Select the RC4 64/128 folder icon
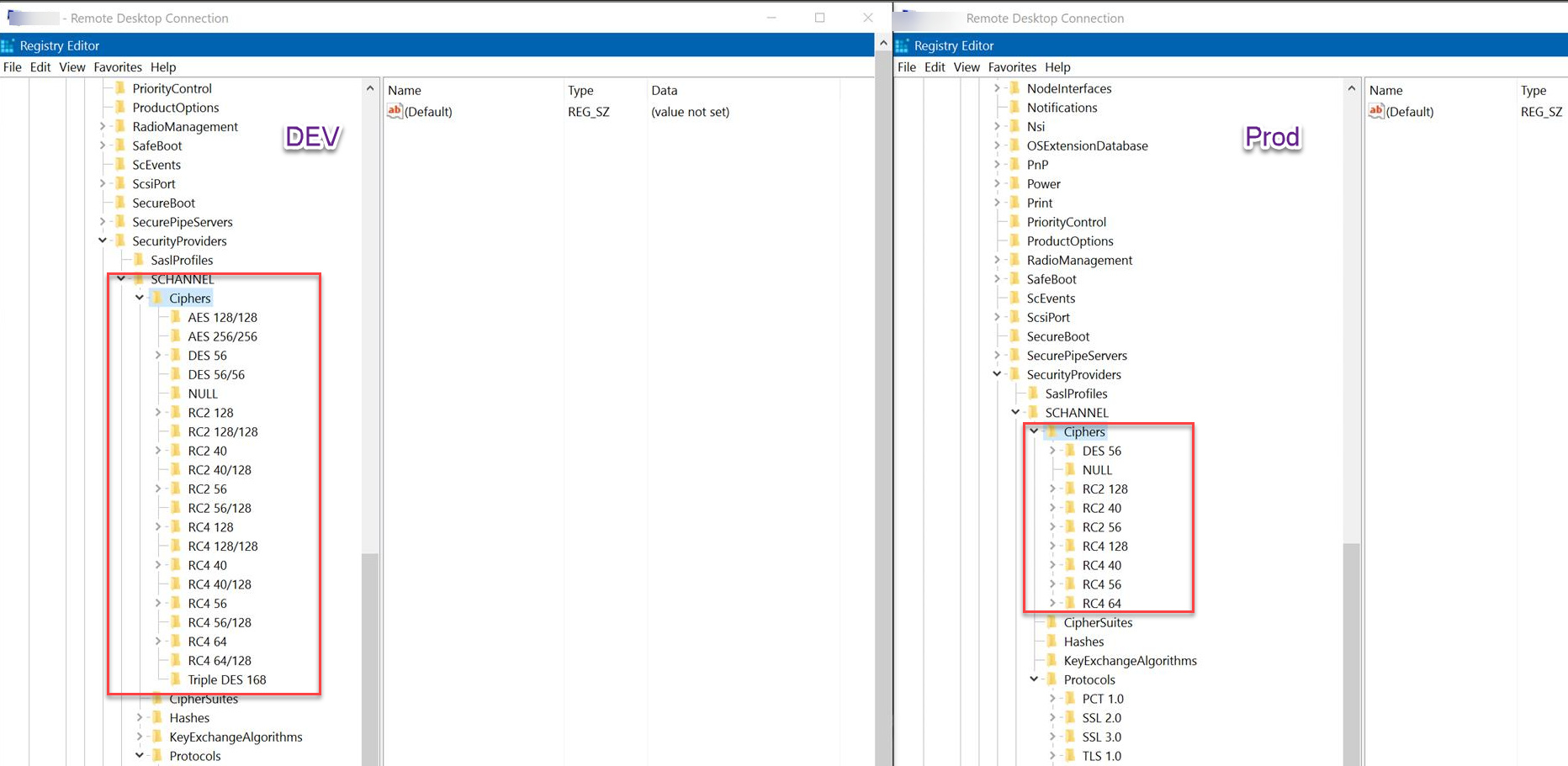 175,660
